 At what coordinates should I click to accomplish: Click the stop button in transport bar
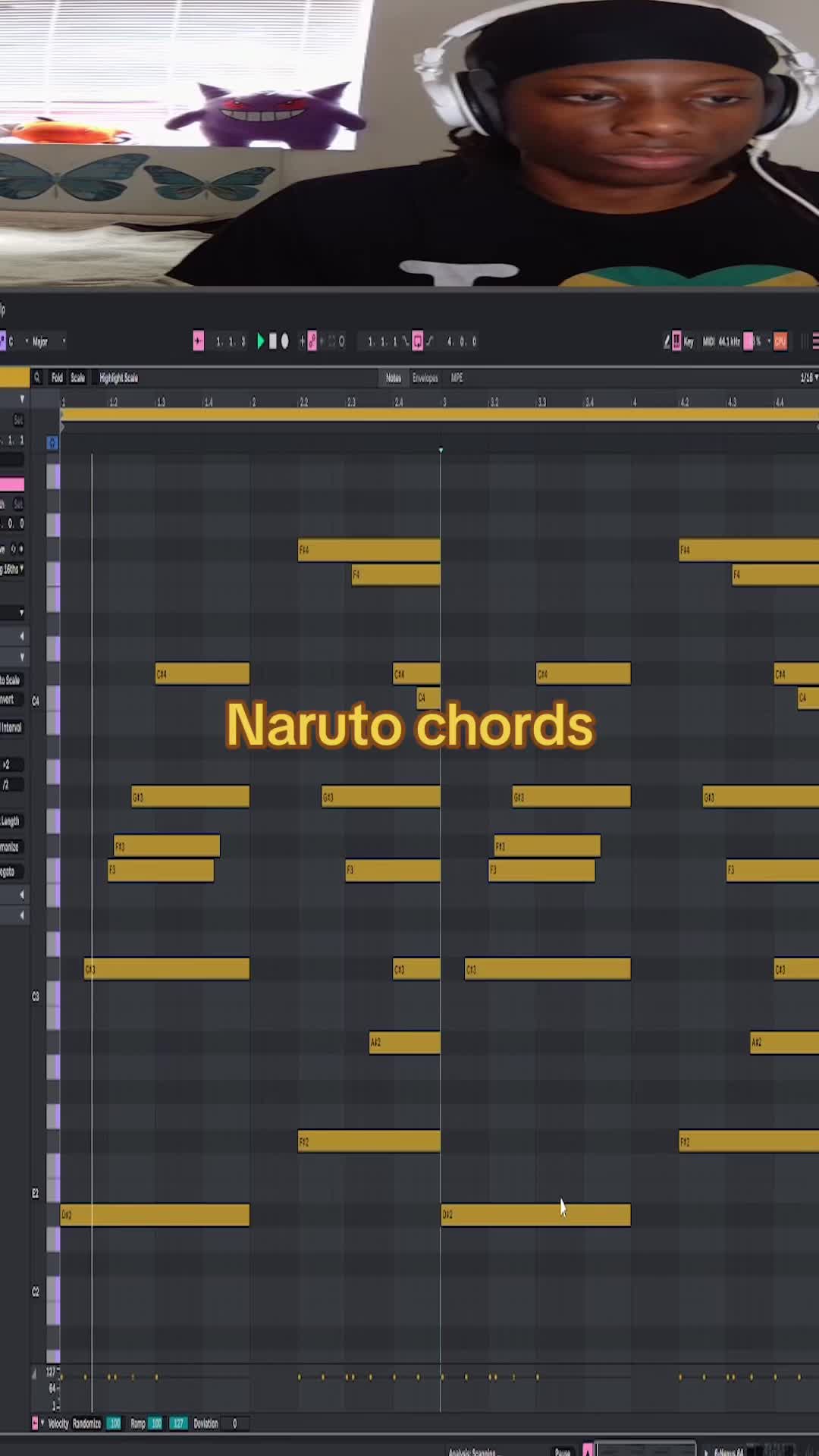(272, 341)
